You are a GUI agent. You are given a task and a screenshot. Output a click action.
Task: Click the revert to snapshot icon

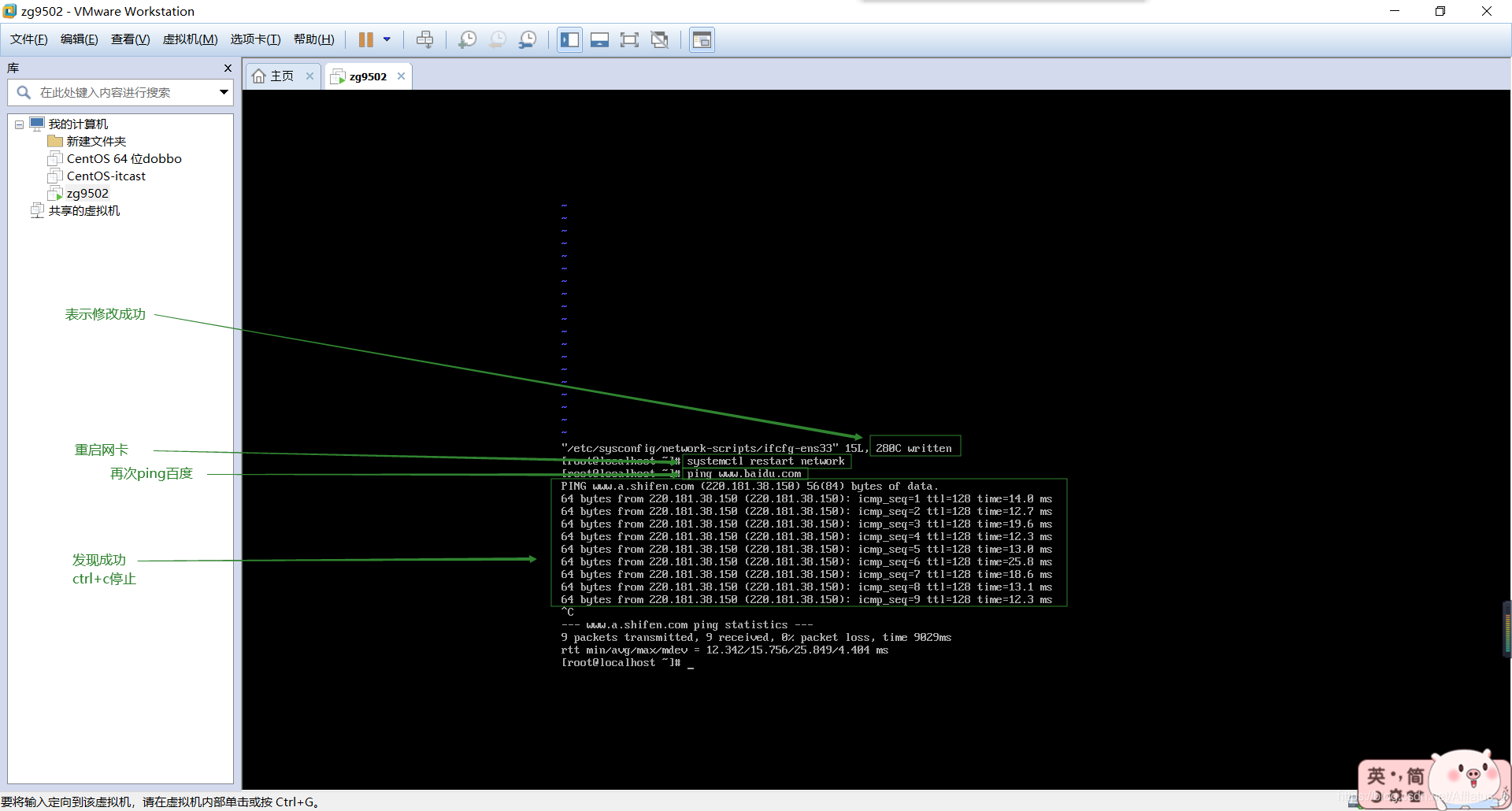click(498, 39)
